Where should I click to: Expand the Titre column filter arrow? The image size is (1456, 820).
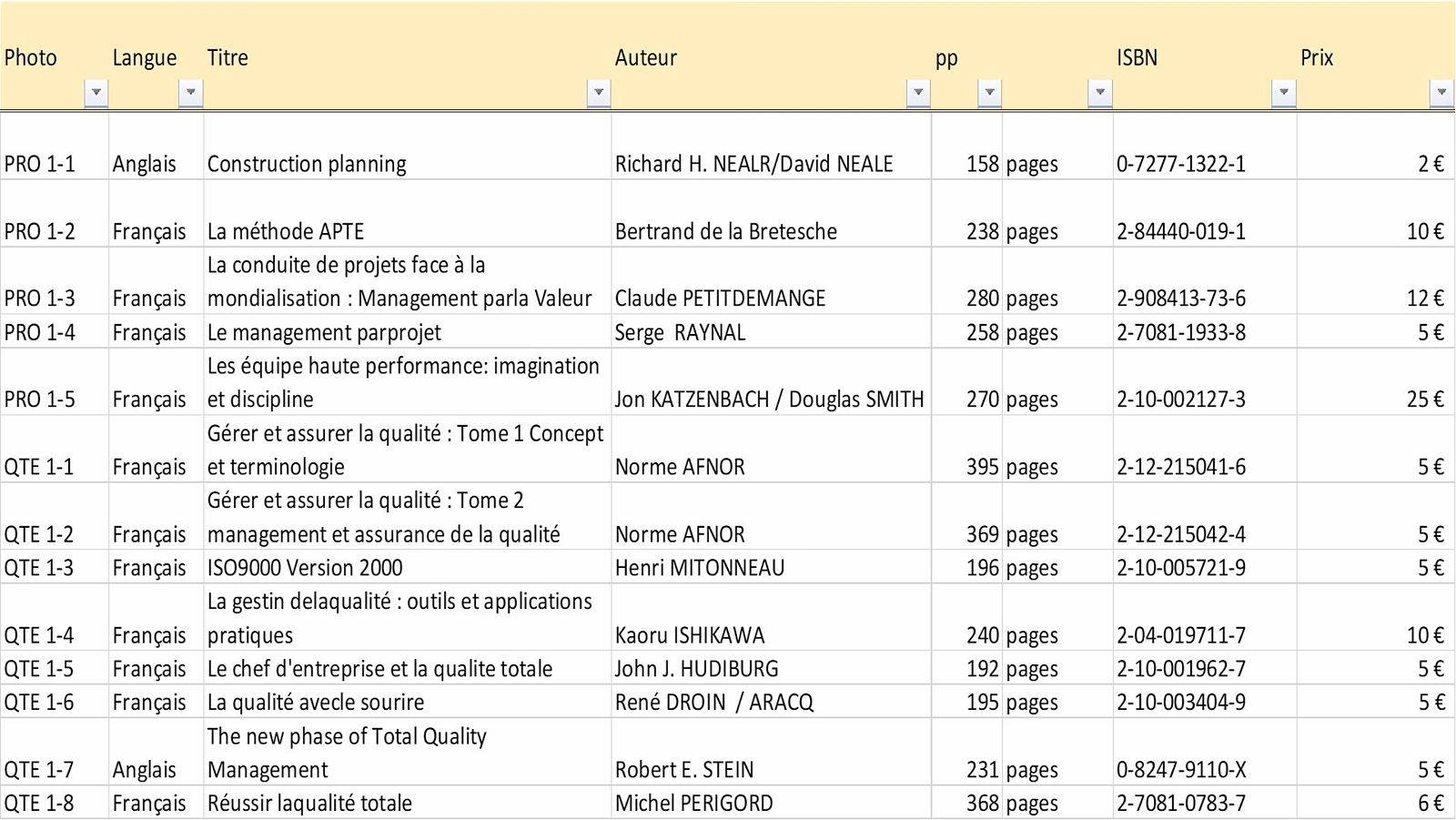point(598,93)
